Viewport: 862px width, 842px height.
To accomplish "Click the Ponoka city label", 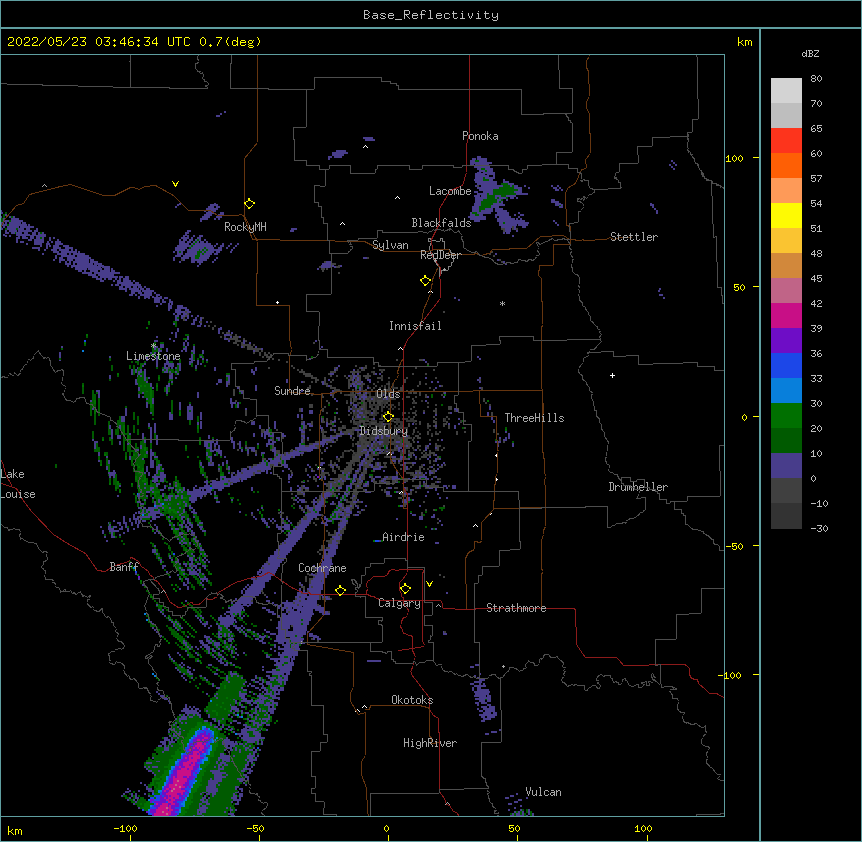I will pos(480,136).
